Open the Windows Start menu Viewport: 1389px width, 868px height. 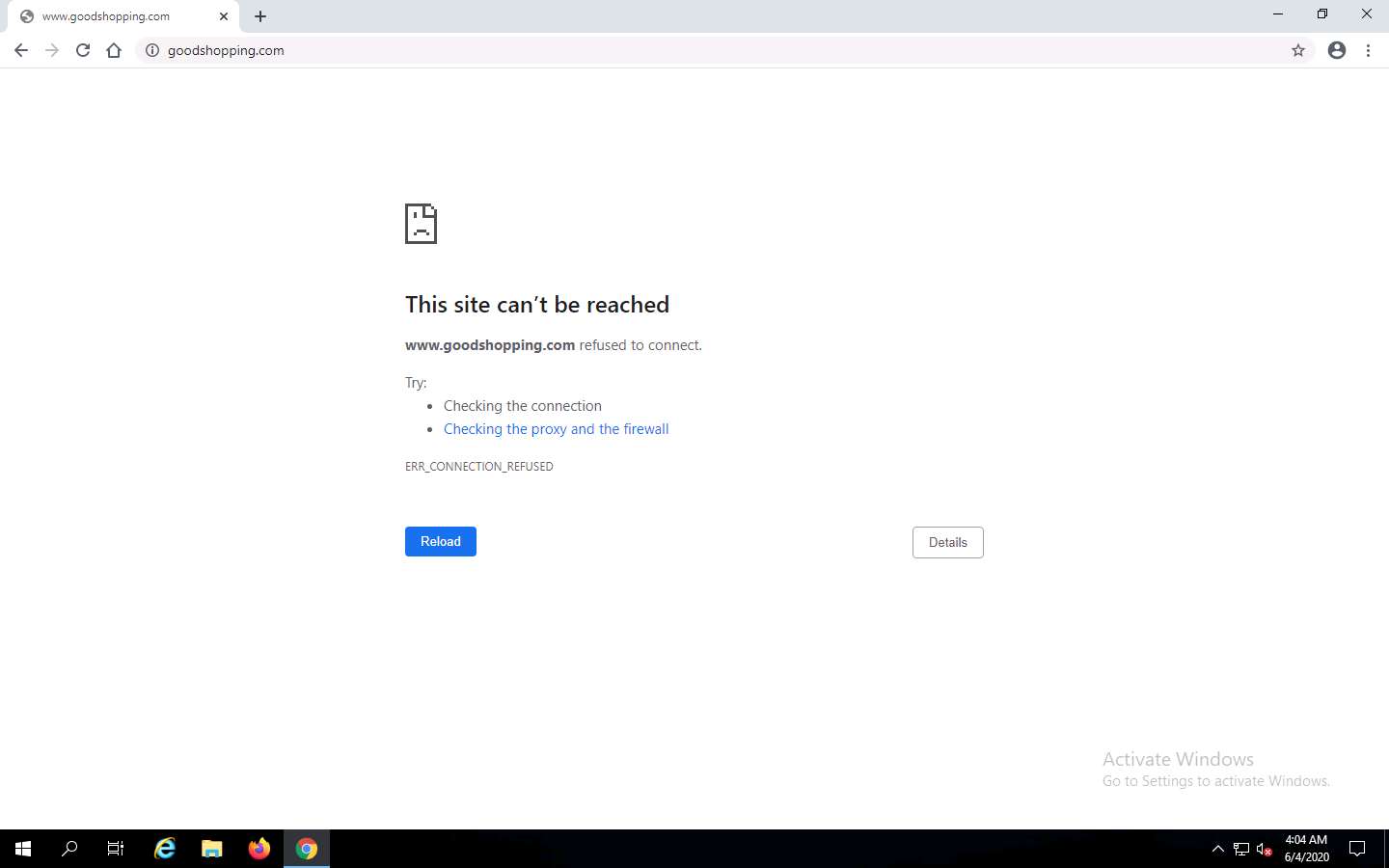click(21, 849)
